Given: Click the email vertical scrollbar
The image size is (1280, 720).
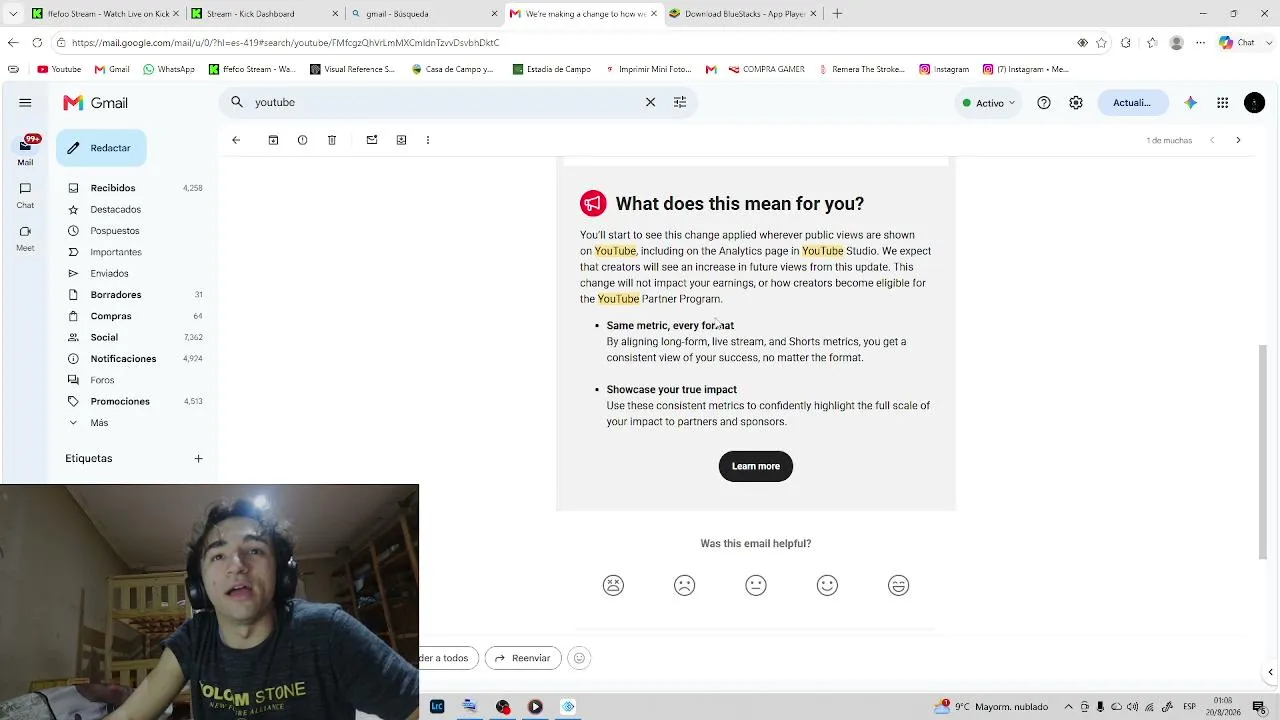Looking at the screenshot, I should click(1262, 452).
